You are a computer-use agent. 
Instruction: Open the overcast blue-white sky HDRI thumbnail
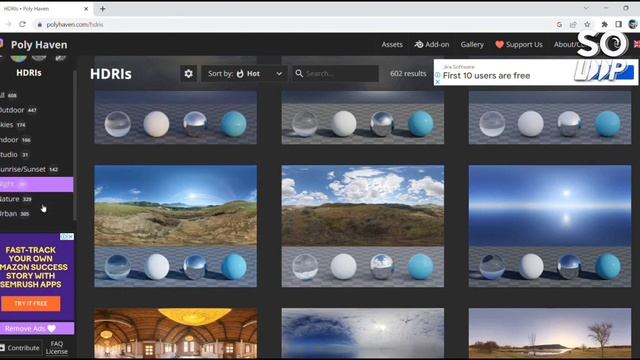(x=363, y=333)
